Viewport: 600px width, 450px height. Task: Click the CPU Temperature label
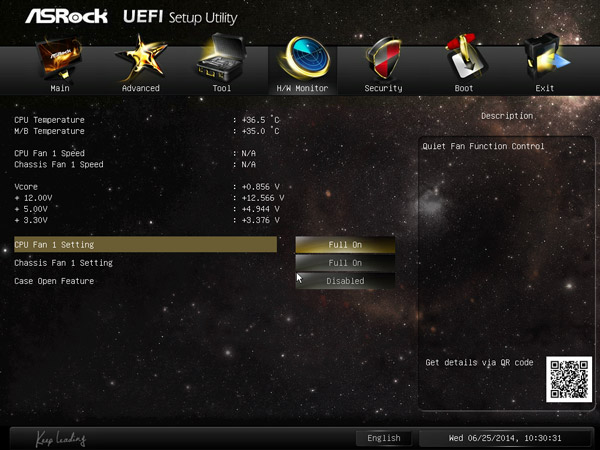(x=49, y=120)
